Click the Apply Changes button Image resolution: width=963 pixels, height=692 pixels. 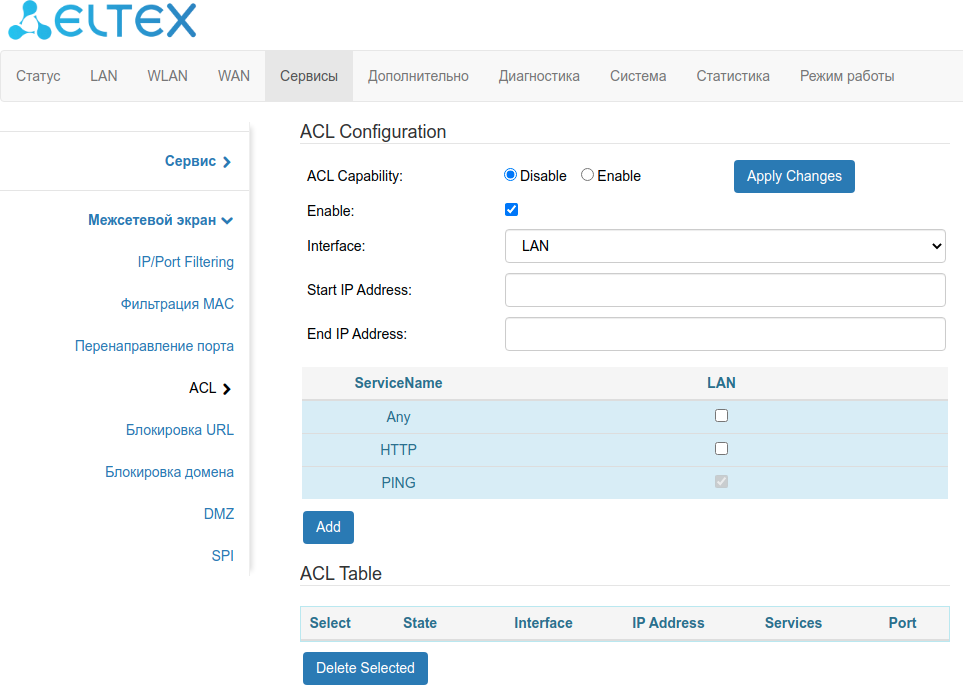[794, 176]
